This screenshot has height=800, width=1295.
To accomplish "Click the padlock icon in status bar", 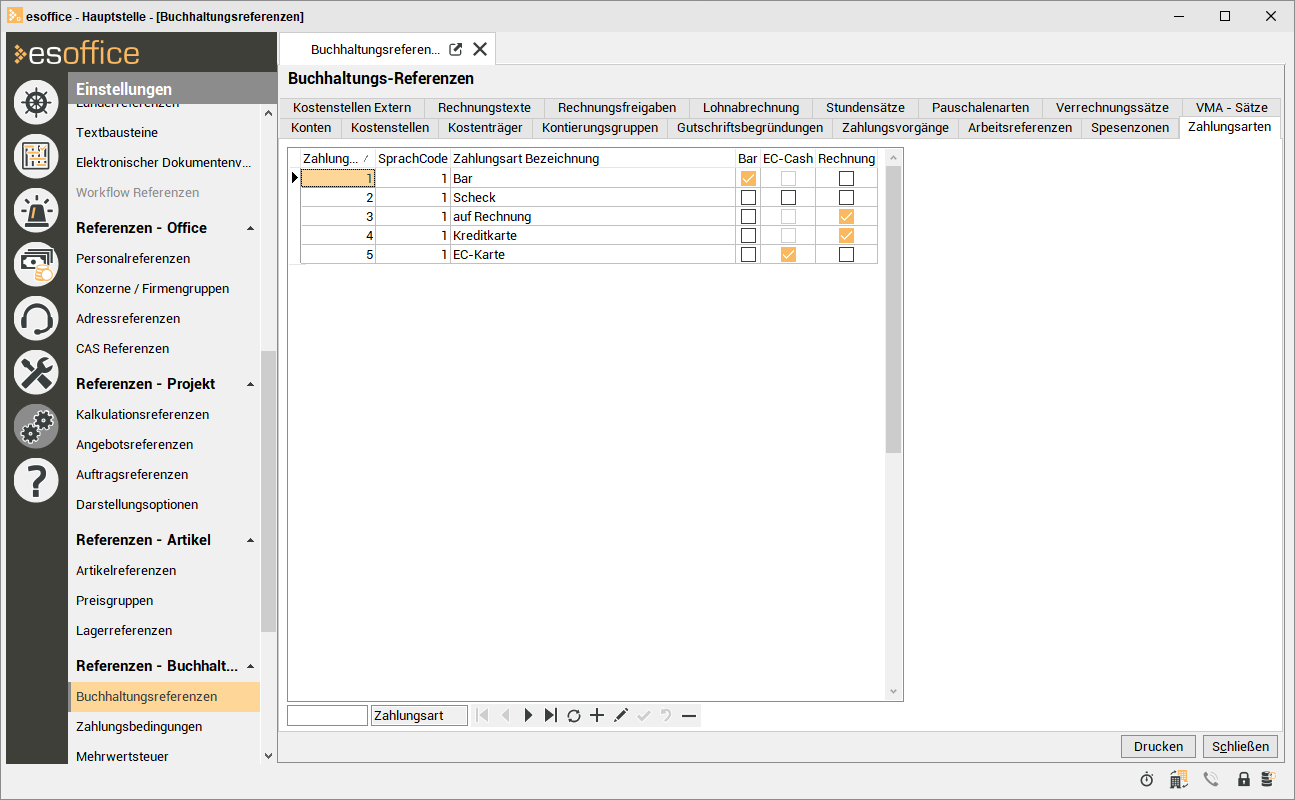I will 1243,779.
